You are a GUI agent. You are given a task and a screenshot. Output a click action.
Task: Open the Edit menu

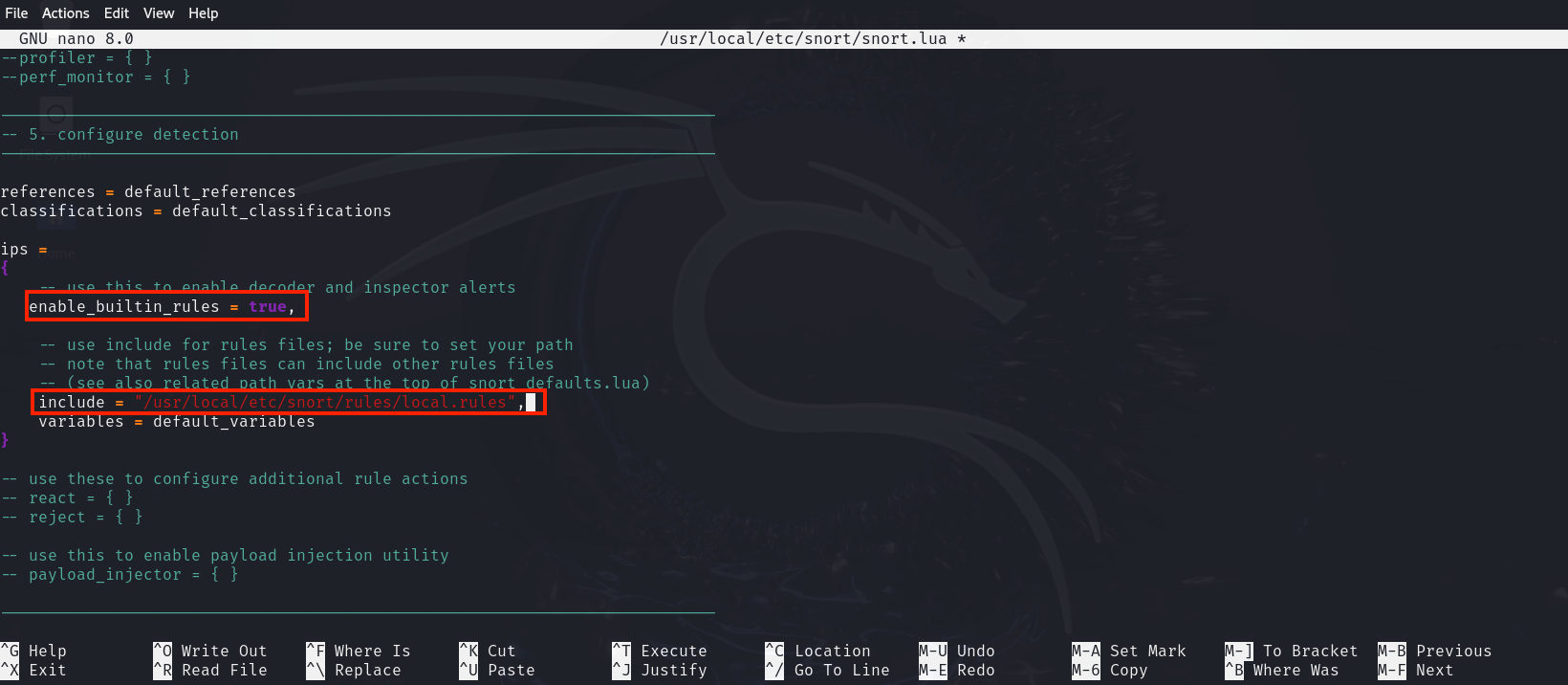(x=117, y=12)
